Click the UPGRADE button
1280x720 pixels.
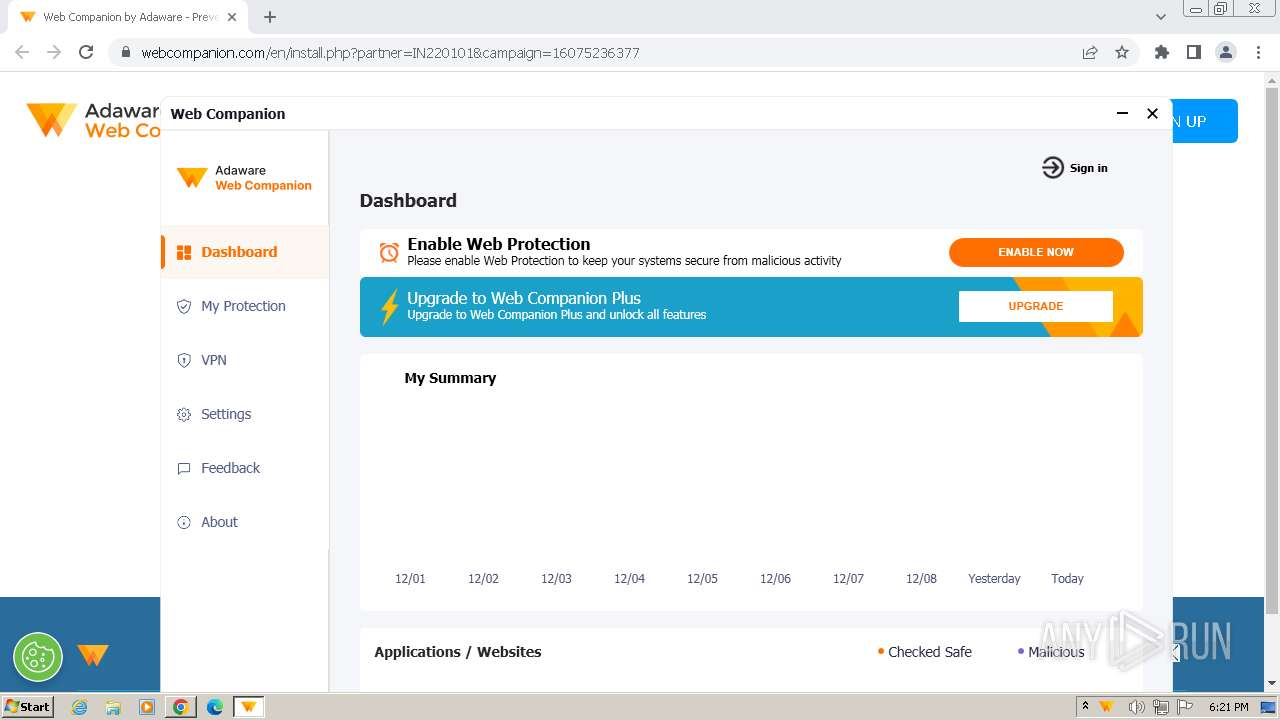[1036, 306]
